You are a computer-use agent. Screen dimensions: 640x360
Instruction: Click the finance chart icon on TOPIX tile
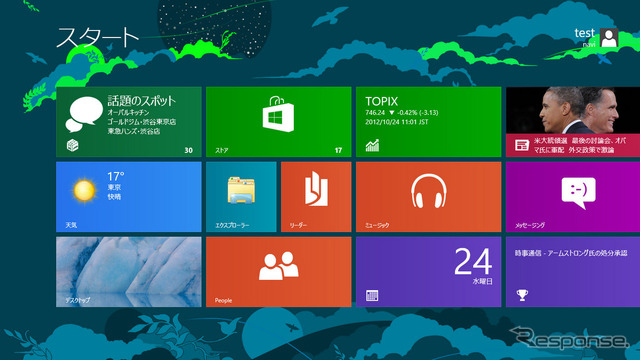pos(372,145)
